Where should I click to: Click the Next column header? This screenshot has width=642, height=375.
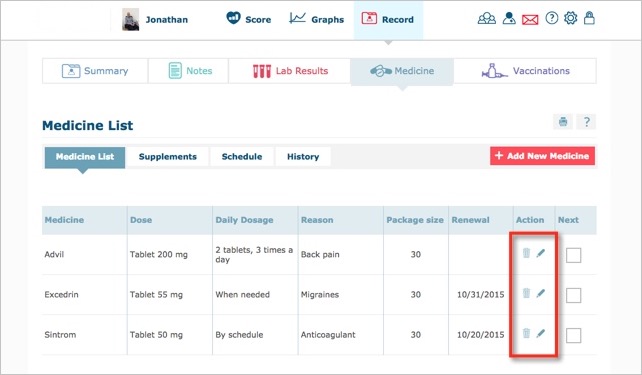(x=568, y=220)
